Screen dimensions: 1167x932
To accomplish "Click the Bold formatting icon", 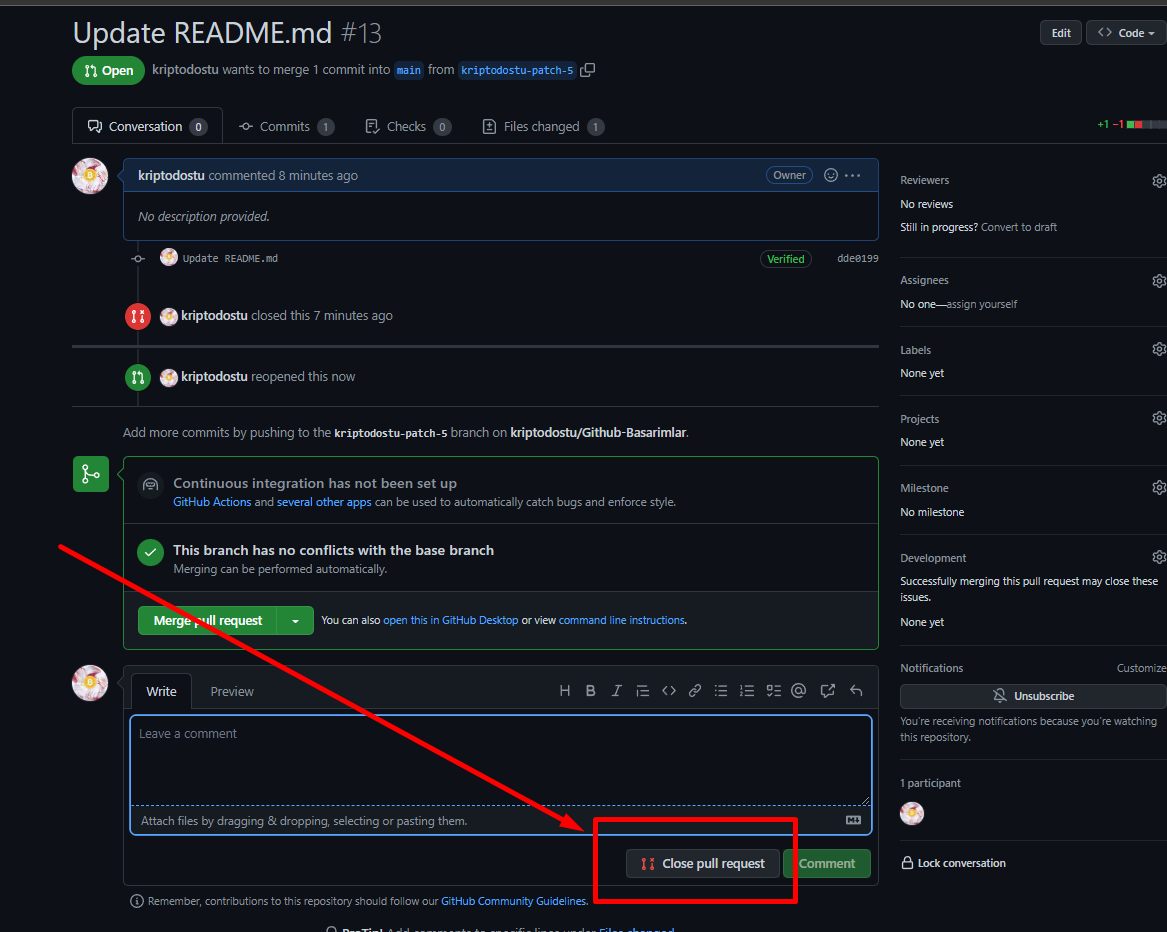I will 591,691.
